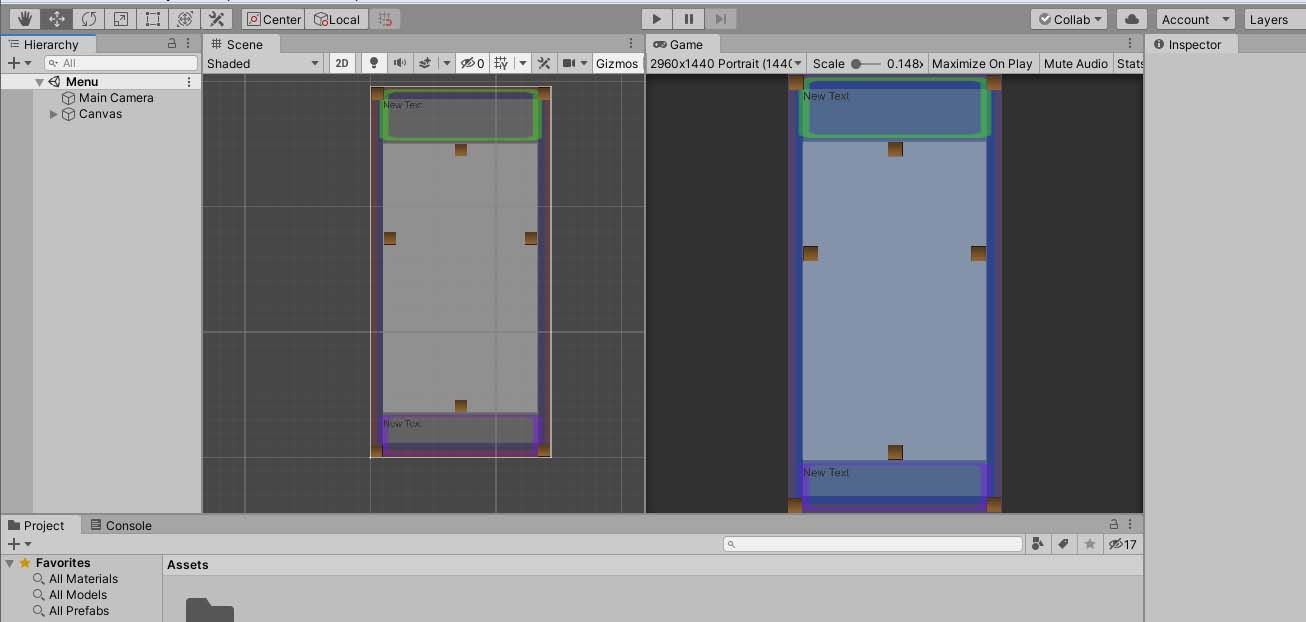Open the Hierarchy create menu
Screen dimensions: 1306x622
[19, 63]
